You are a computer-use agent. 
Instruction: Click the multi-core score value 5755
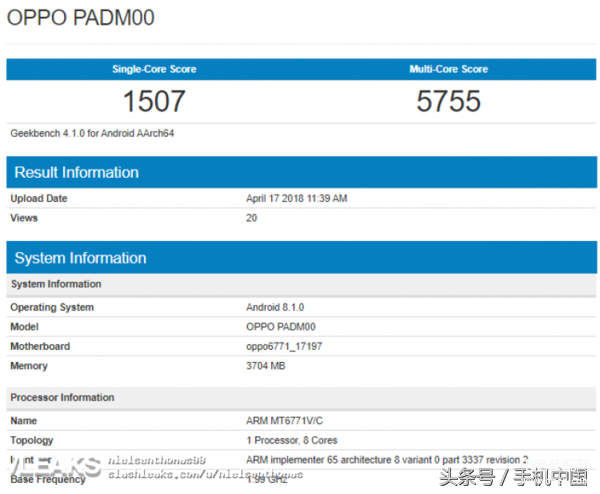click(x=448, y=101)
